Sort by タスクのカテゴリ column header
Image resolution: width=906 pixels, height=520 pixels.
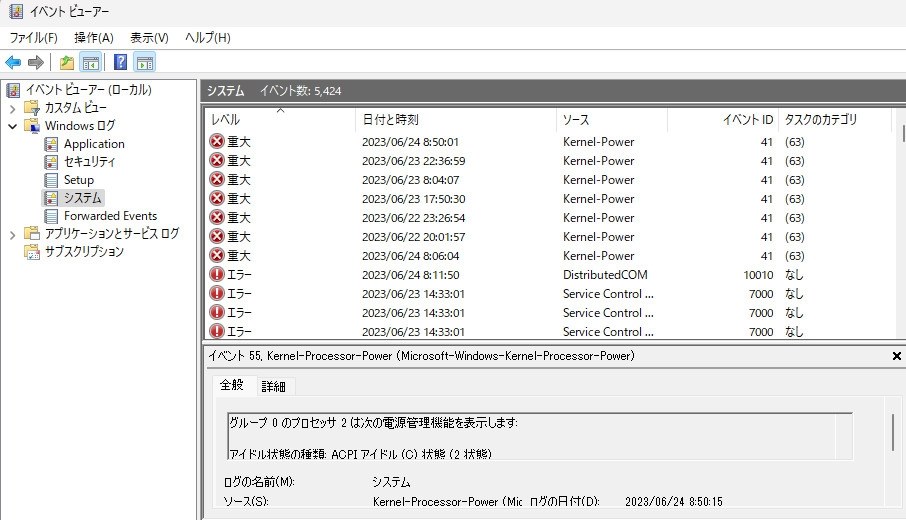point(835,120)
